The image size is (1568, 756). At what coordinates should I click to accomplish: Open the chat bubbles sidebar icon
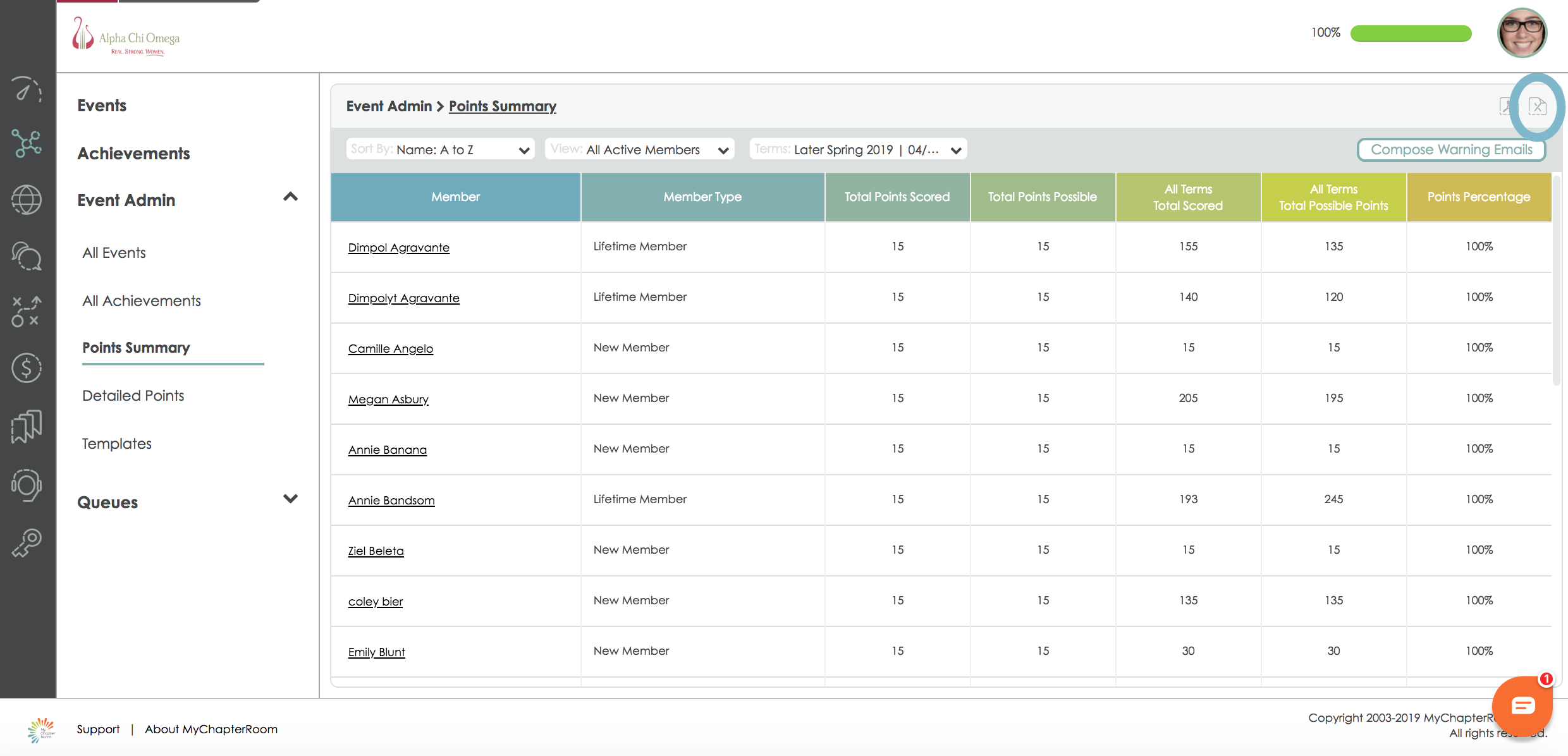27,256
